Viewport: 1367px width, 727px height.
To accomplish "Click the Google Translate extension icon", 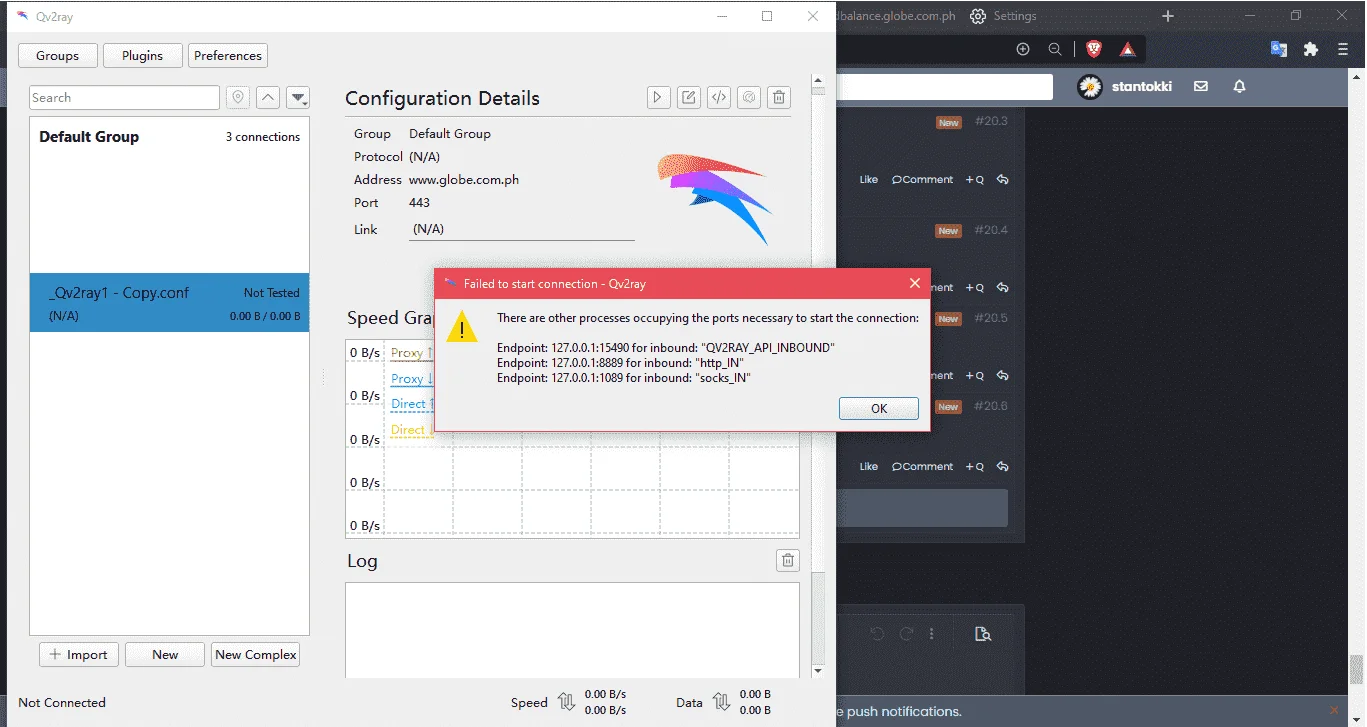I will [x=1279, y=49].
